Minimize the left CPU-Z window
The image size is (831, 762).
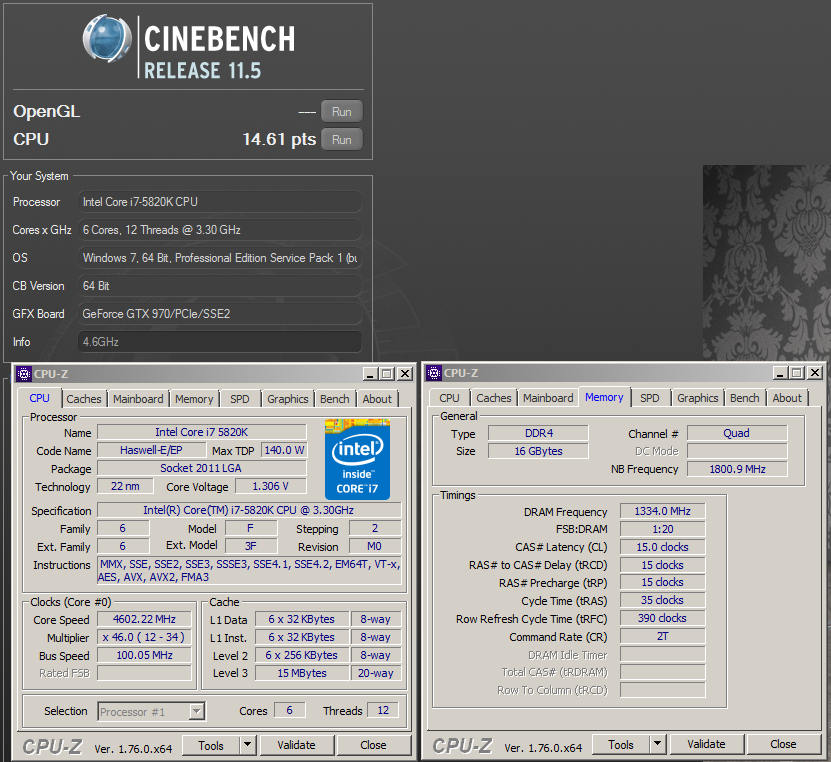click(370, 374)
